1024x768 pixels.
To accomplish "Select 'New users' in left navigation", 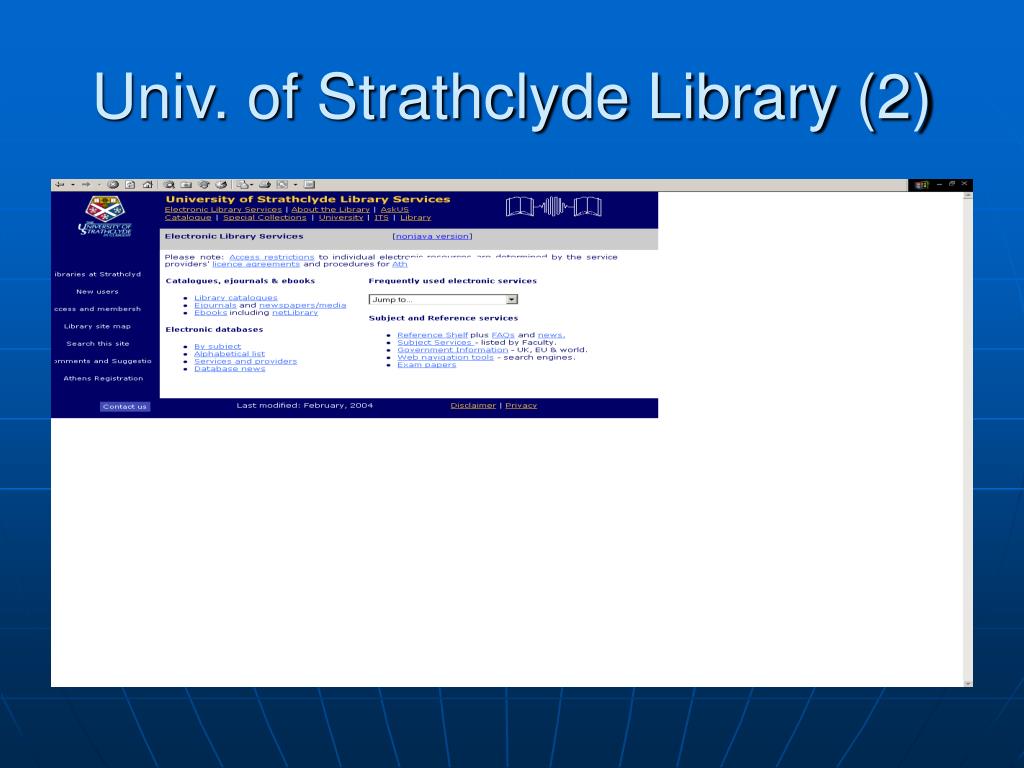I will (97, 292).
